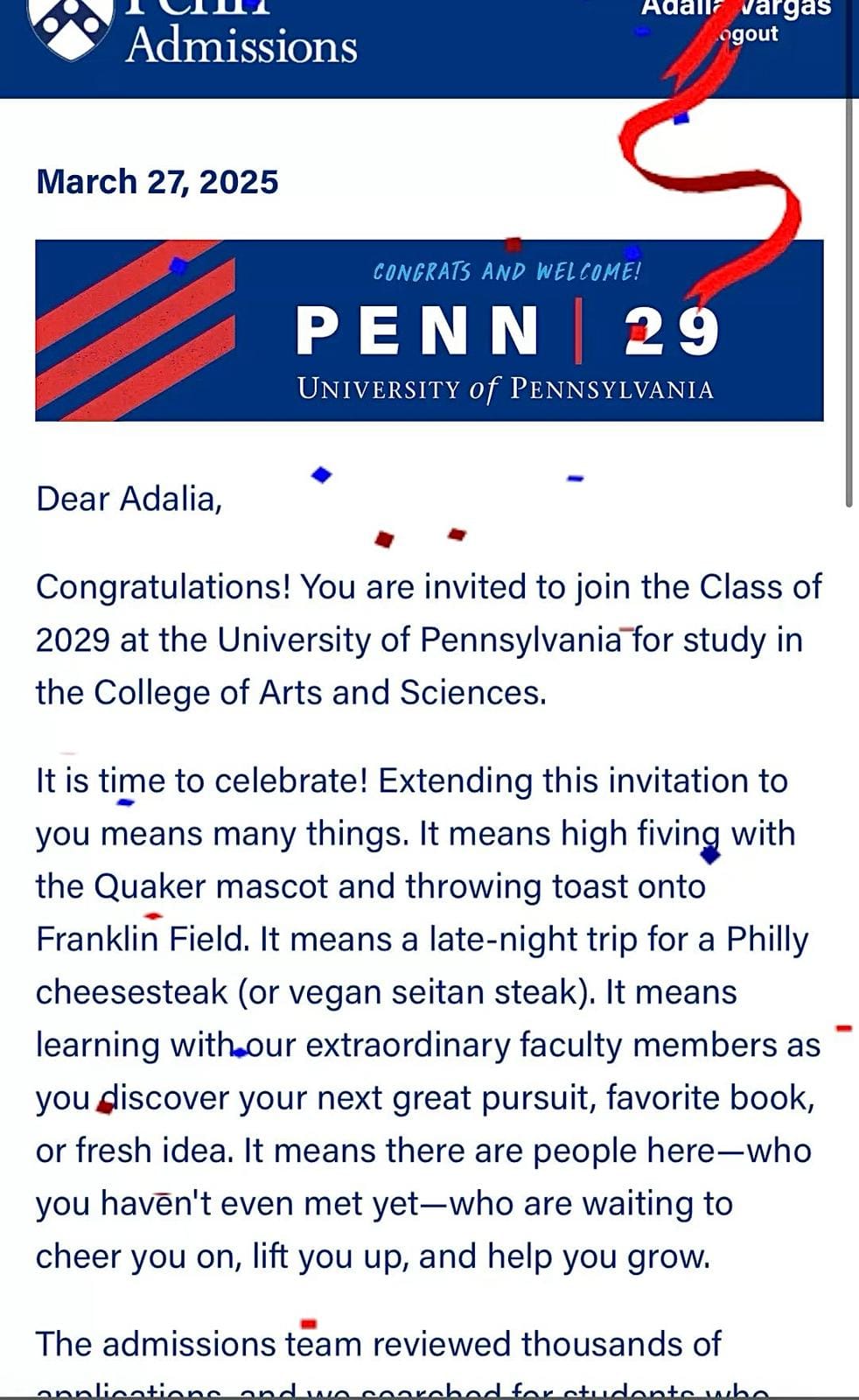Image resolution: width=859 pixels, height=1400 pixels.
Task: Click the 'Franklin Field' text in the letter
Action: (x=143, y=940)
